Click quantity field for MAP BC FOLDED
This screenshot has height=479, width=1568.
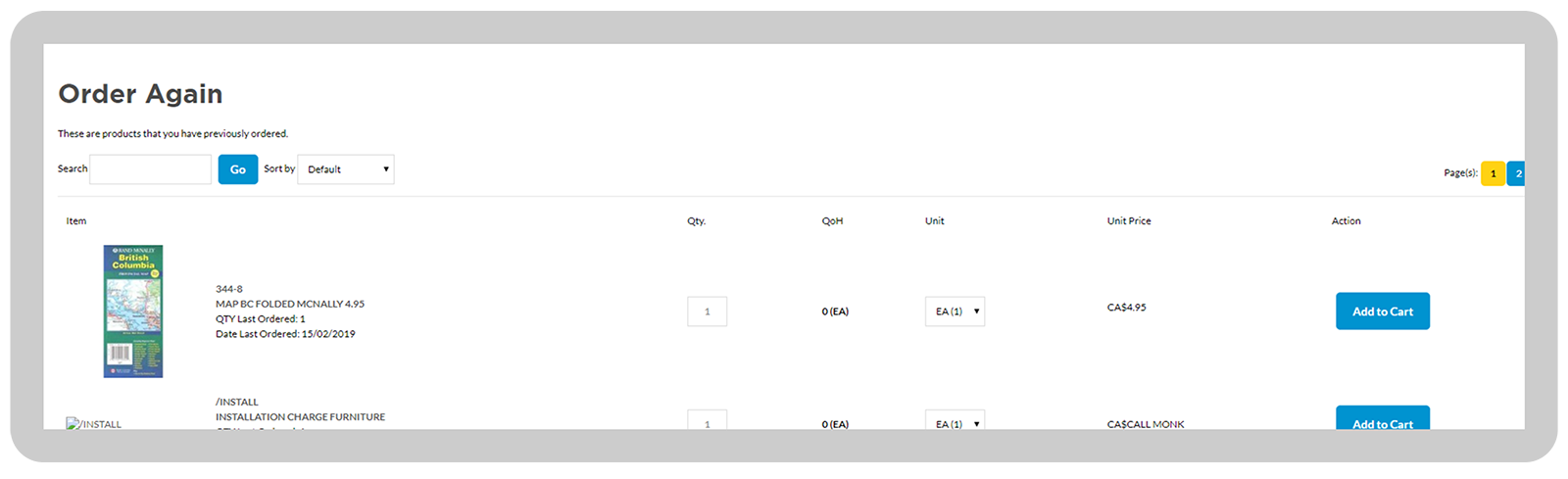(707, 311)
